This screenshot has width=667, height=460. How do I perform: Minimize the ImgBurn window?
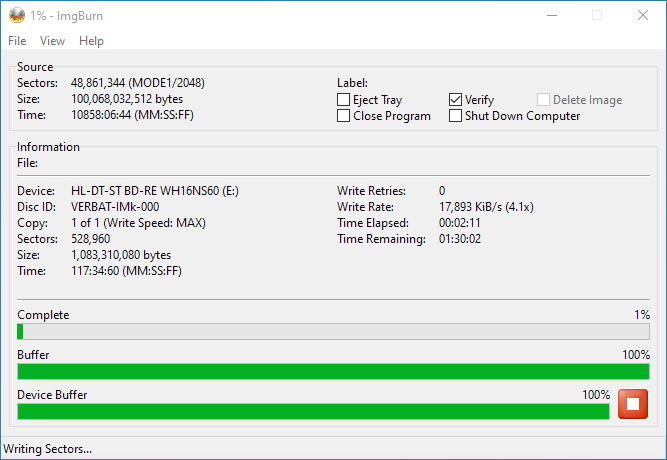[552, 16]
